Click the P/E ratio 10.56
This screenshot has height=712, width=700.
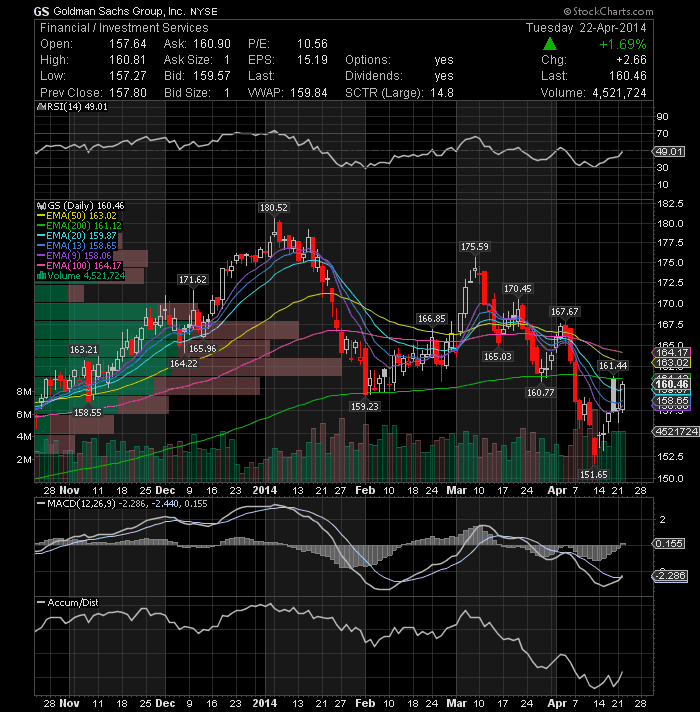pos(312,44)
